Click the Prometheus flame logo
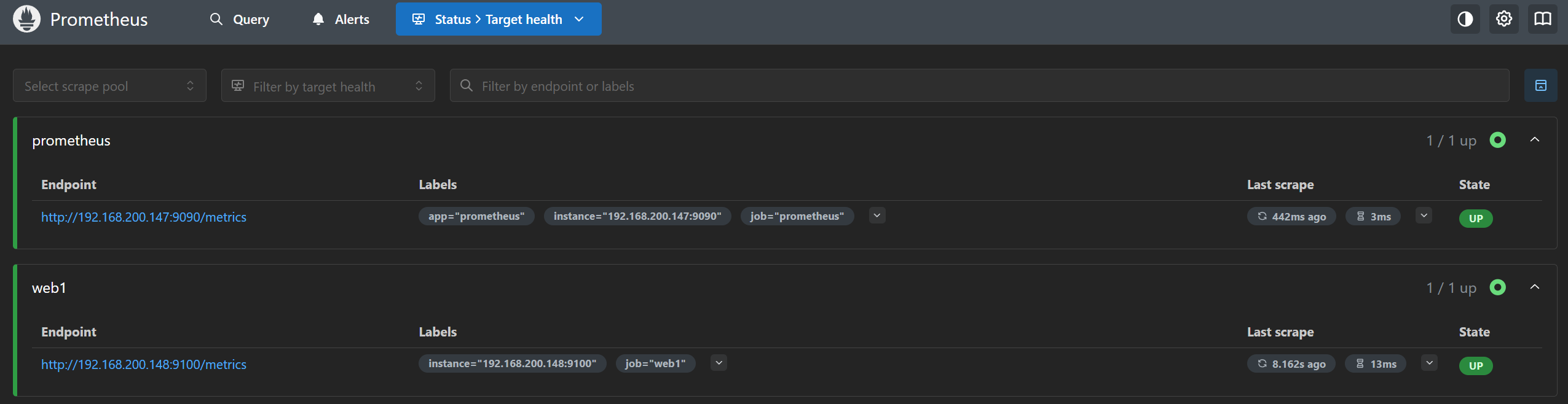Viewport: 1568px width, 404px height. click(x=26, y=19)
